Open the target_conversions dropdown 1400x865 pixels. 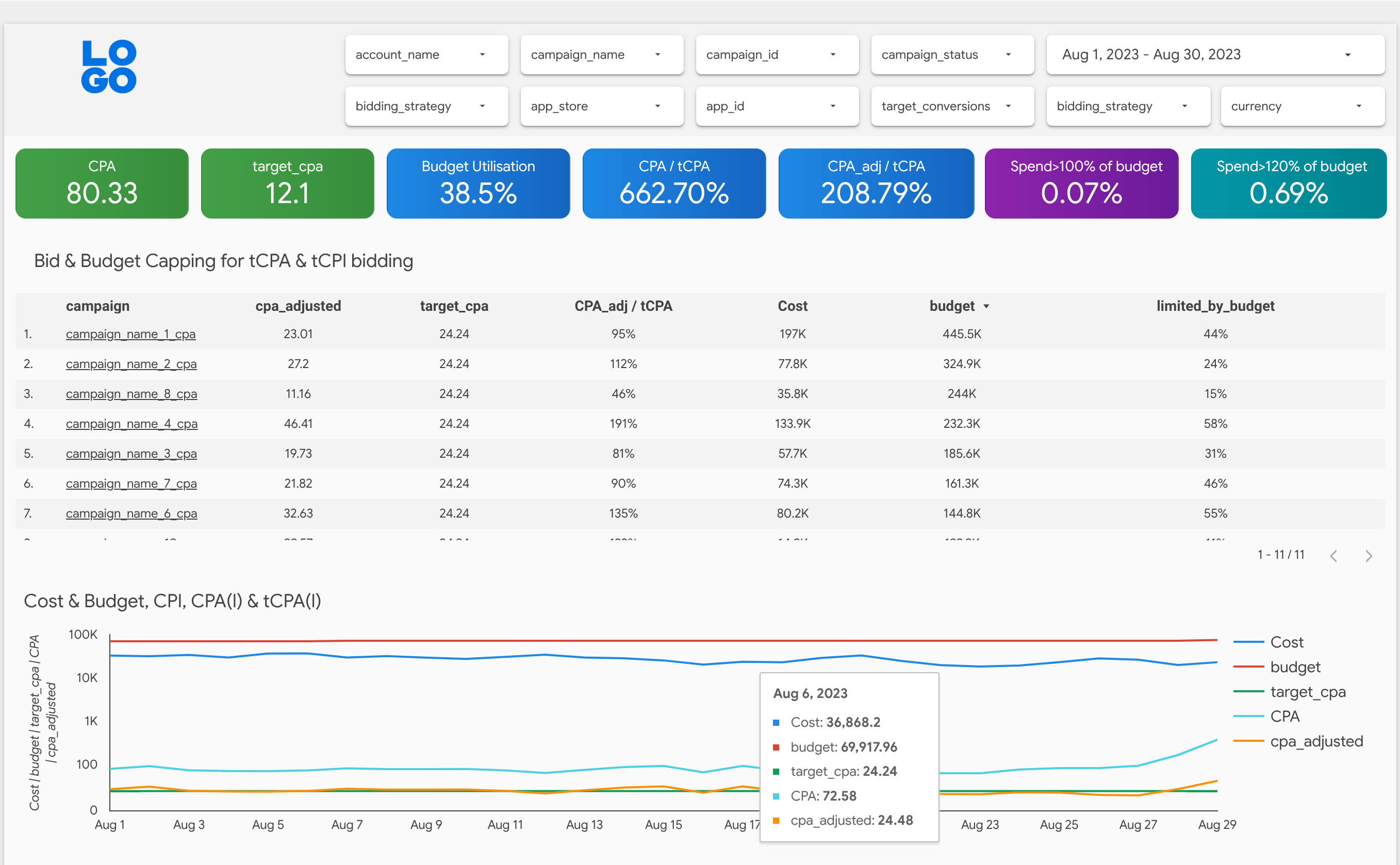(x=952, y=106)
